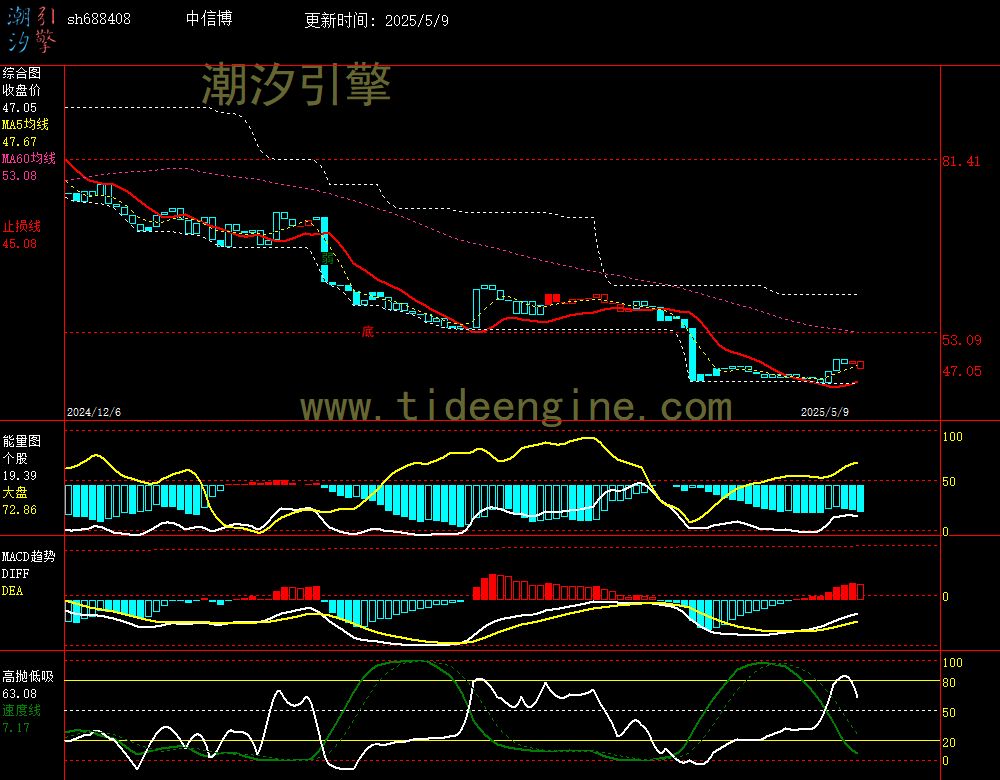Click the DIFF legend label
This screenshot has width=1000, height=780.
pyautogui.click(x=15, y=574)
